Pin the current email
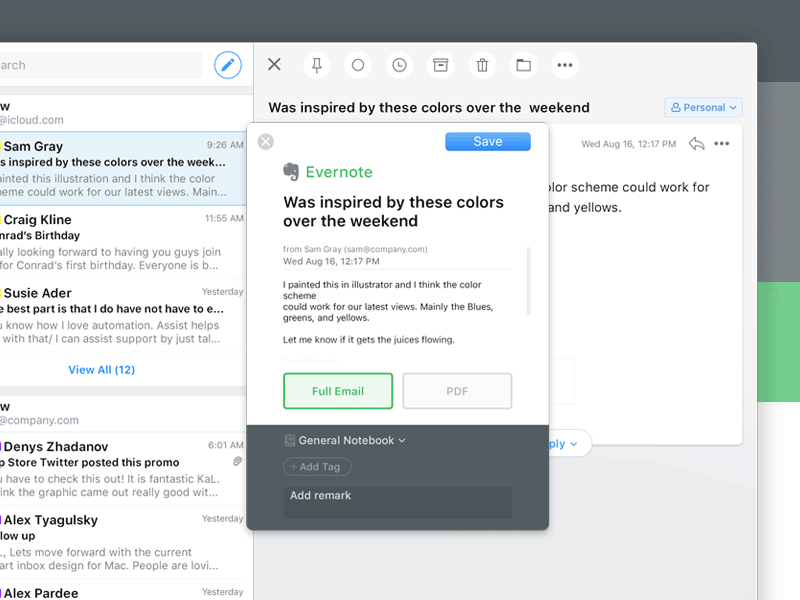 click(x=316, y=65)
